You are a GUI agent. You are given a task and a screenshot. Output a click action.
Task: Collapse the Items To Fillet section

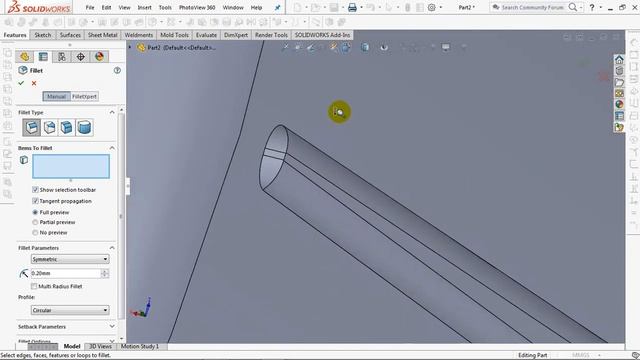(112, 148)
